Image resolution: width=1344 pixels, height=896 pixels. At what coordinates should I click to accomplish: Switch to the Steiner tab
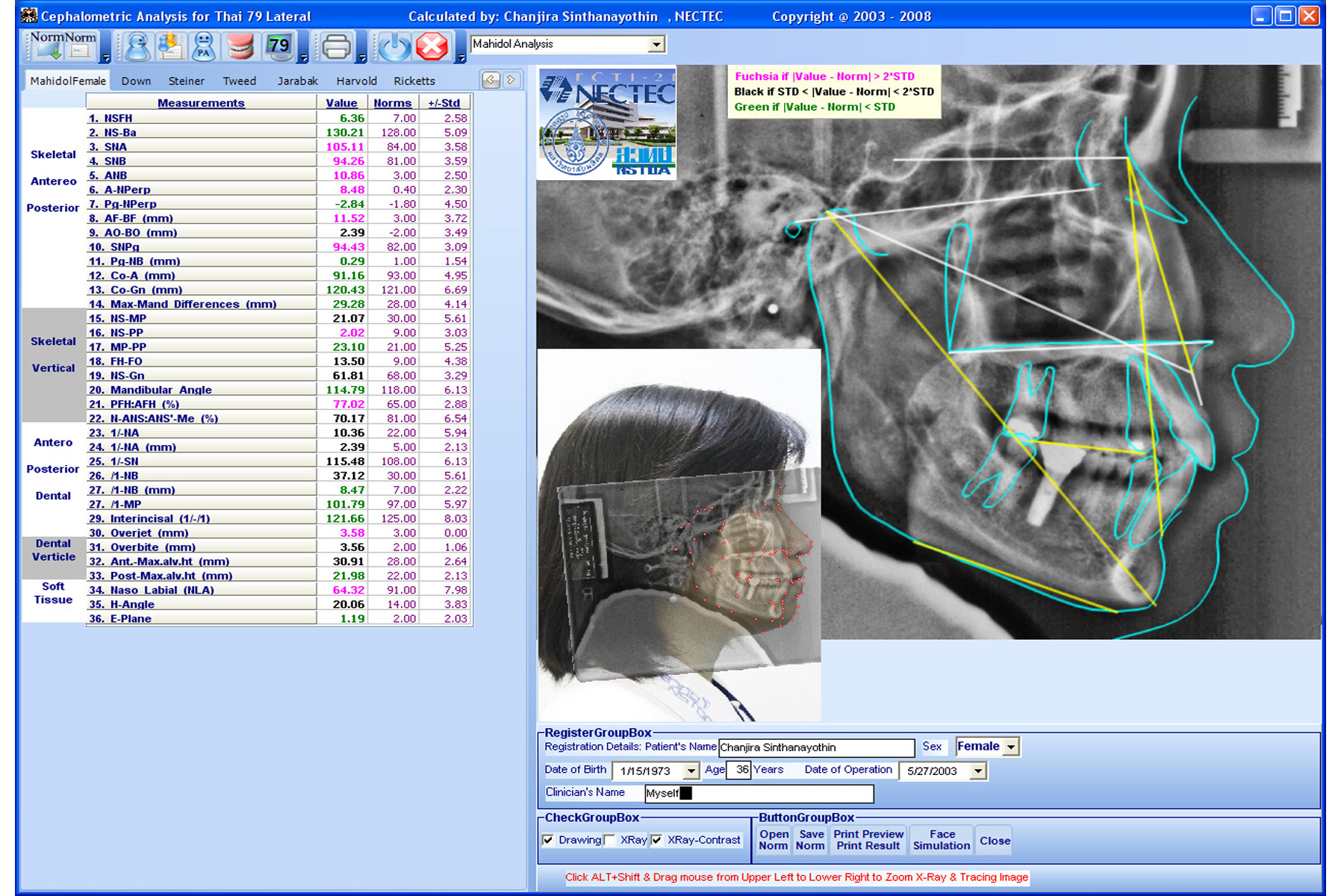click(x=186, y=81)
